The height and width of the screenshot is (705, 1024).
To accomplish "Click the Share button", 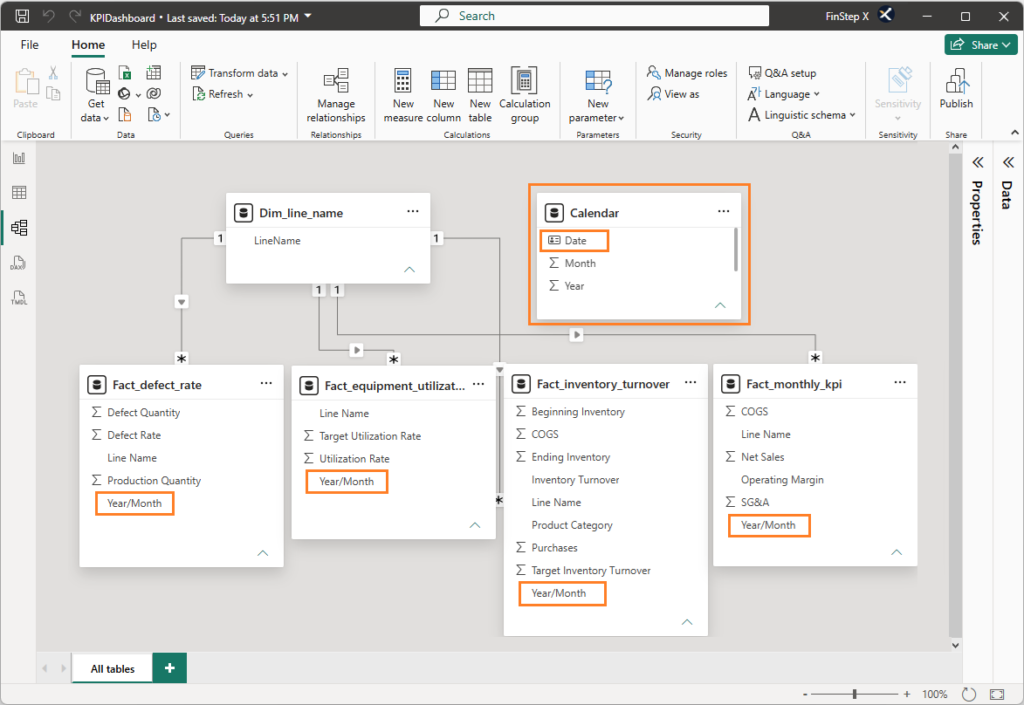I will click(x=981, y=44).
